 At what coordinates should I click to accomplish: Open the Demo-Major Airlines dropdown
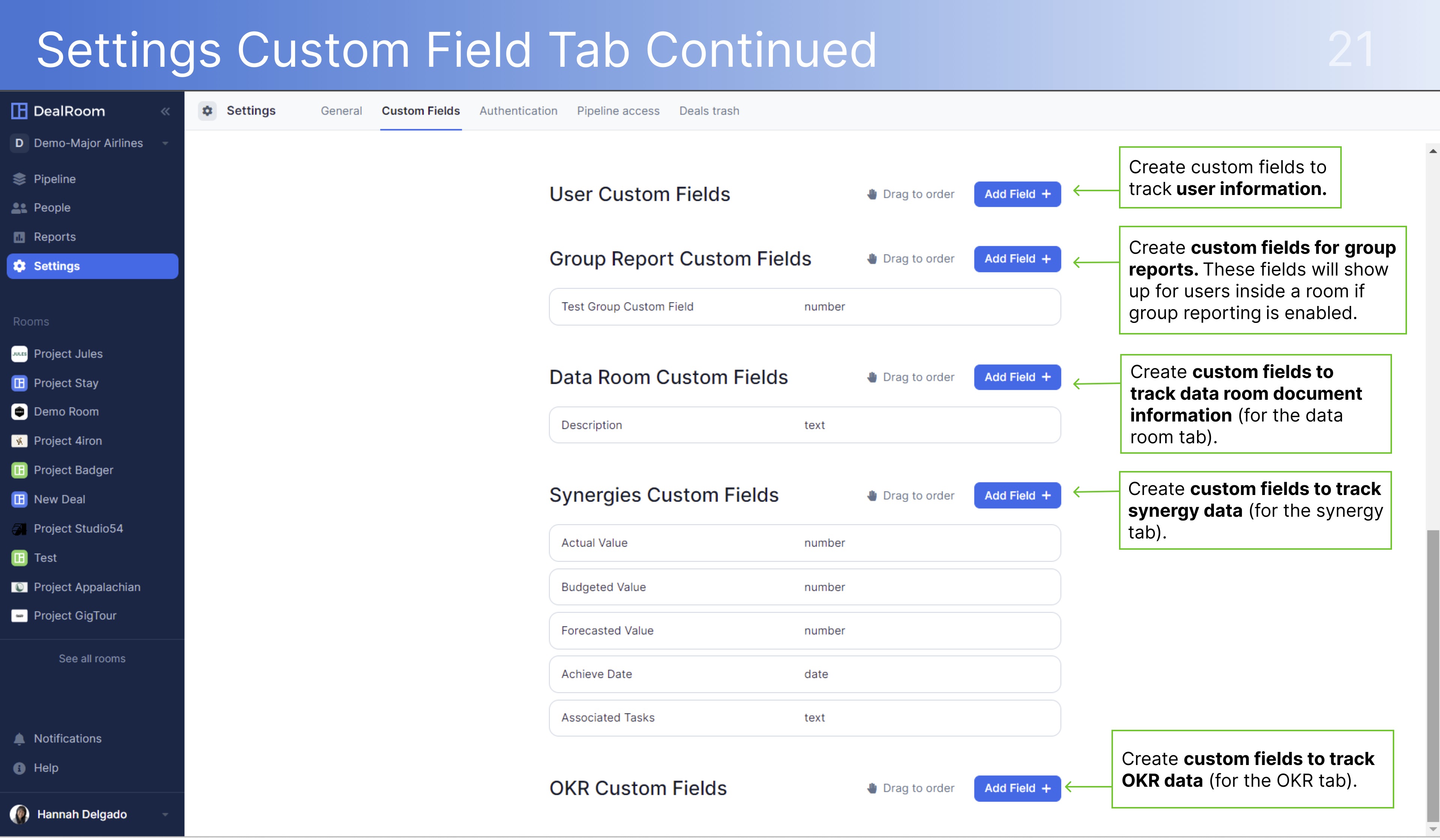(166, 143)
